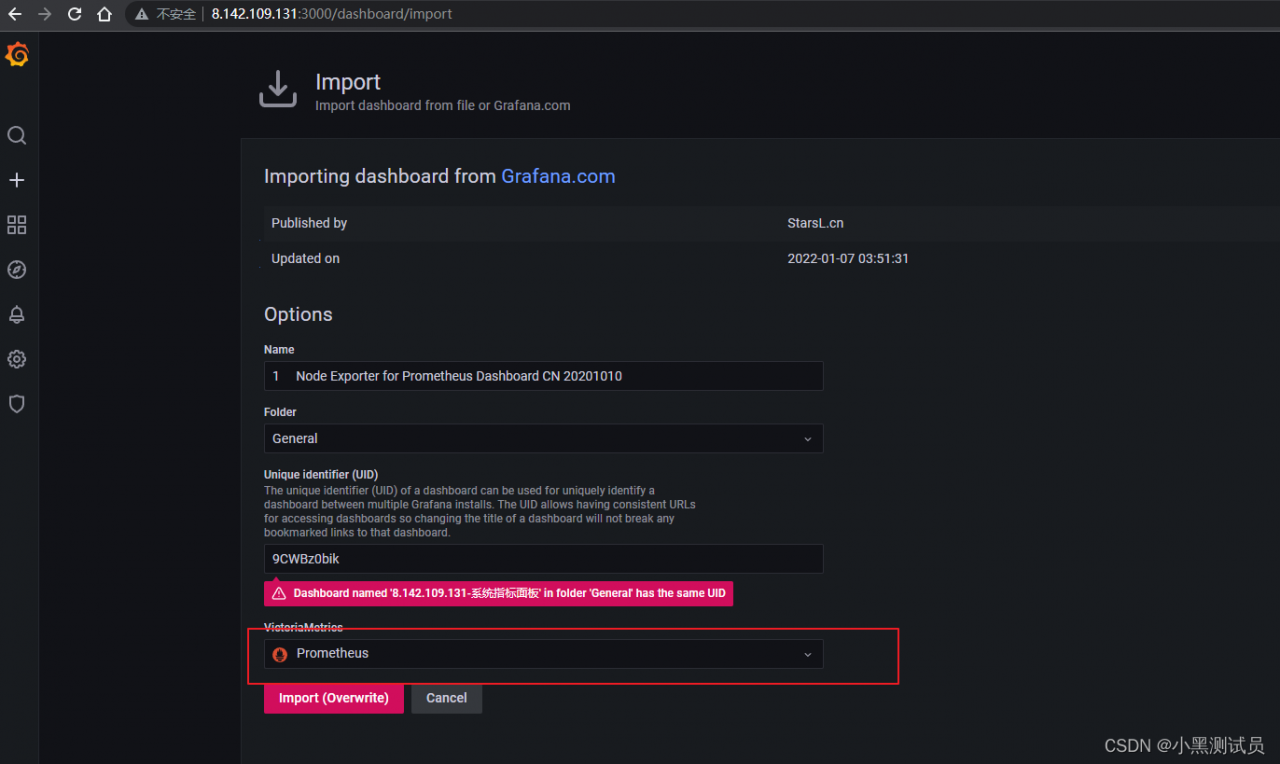Click the 'Published by' label

[x=309, y=223]
